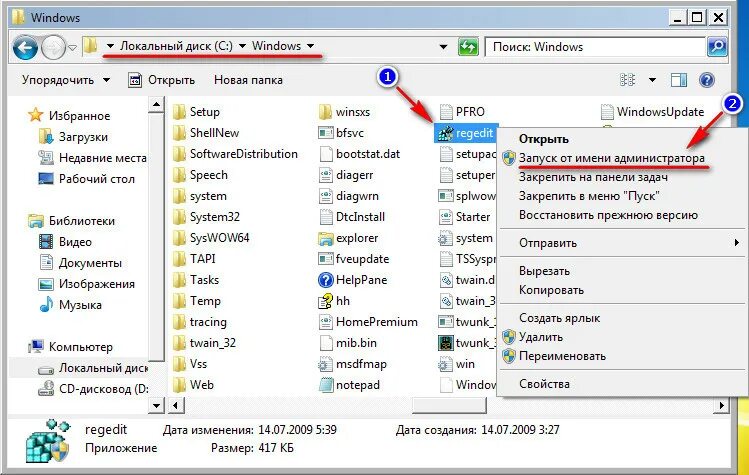Click the horizontal scrollbar thumb

449,406
